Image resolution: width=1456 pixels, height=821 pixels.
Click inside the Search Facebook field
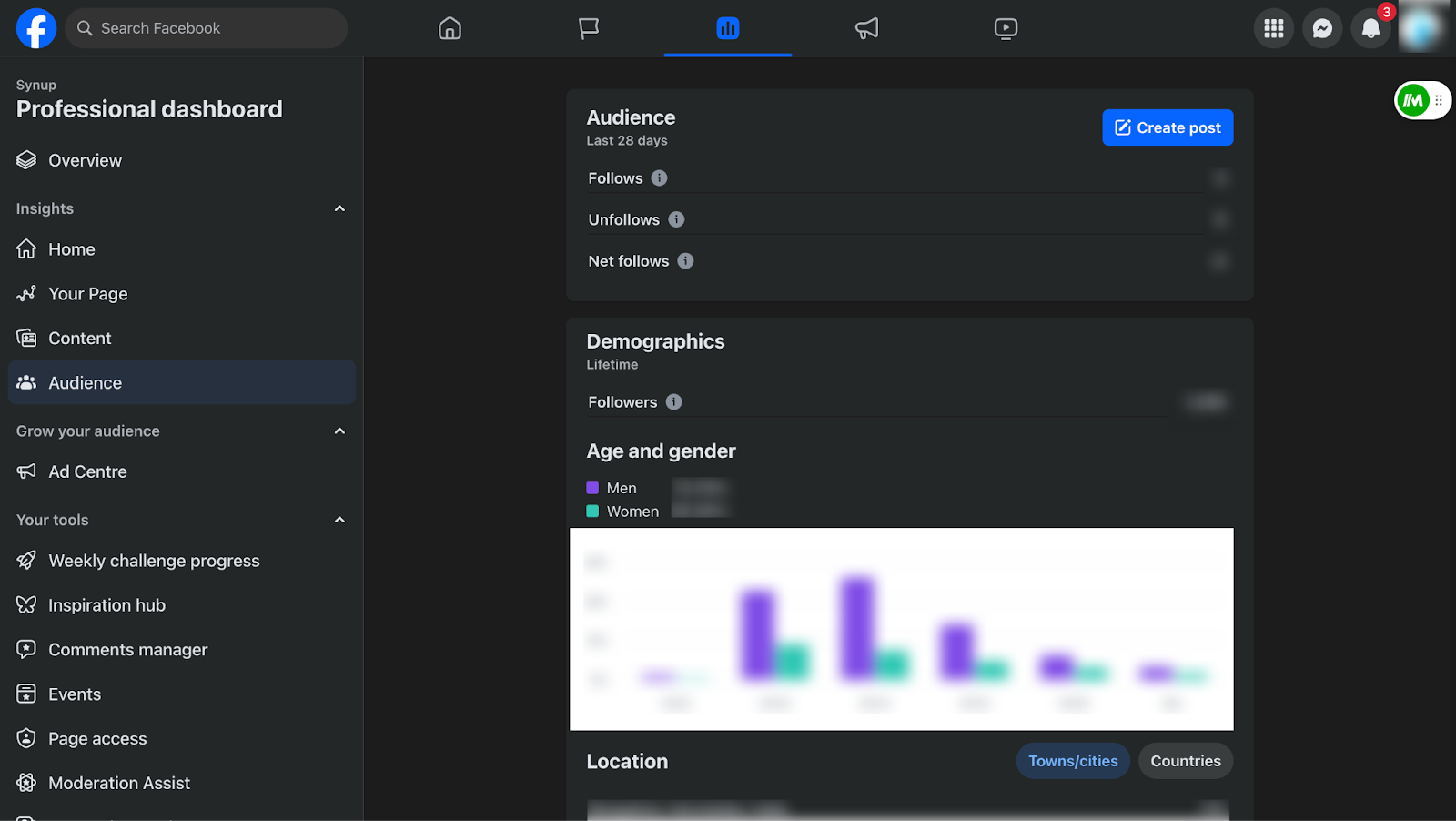(x=207, y=28)
